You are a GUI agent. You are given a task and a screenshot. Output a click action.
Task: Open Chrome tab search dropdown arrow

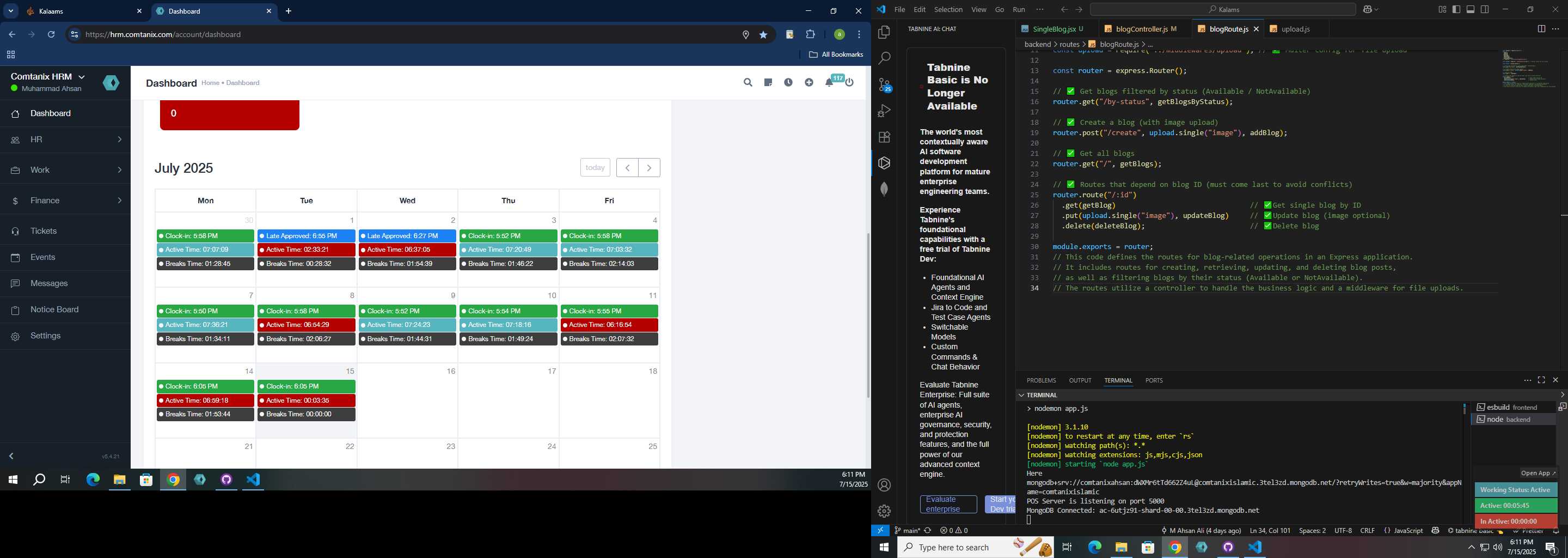click(11, 11)
